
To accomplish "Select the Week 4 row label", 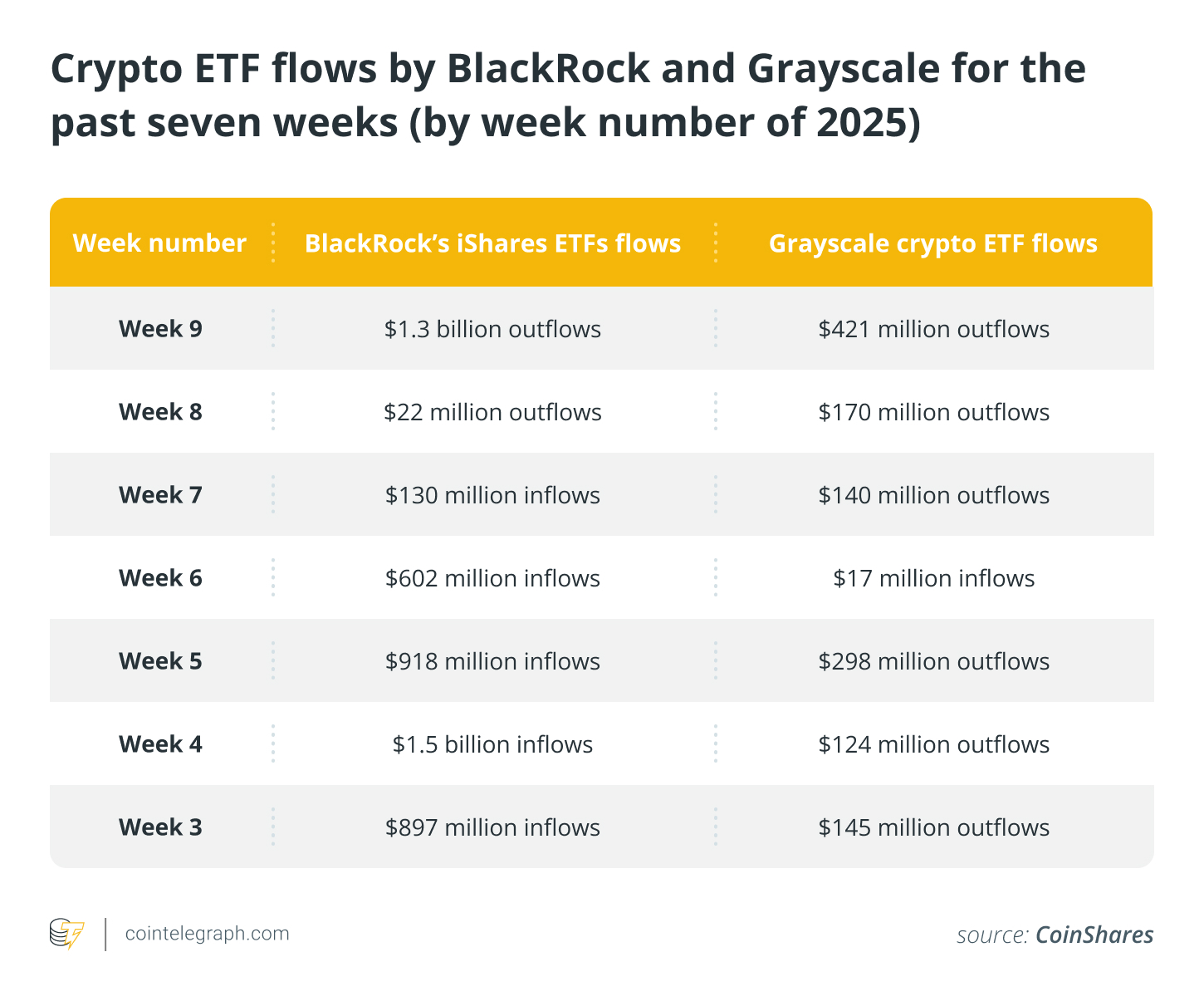I will coord(160,744).
